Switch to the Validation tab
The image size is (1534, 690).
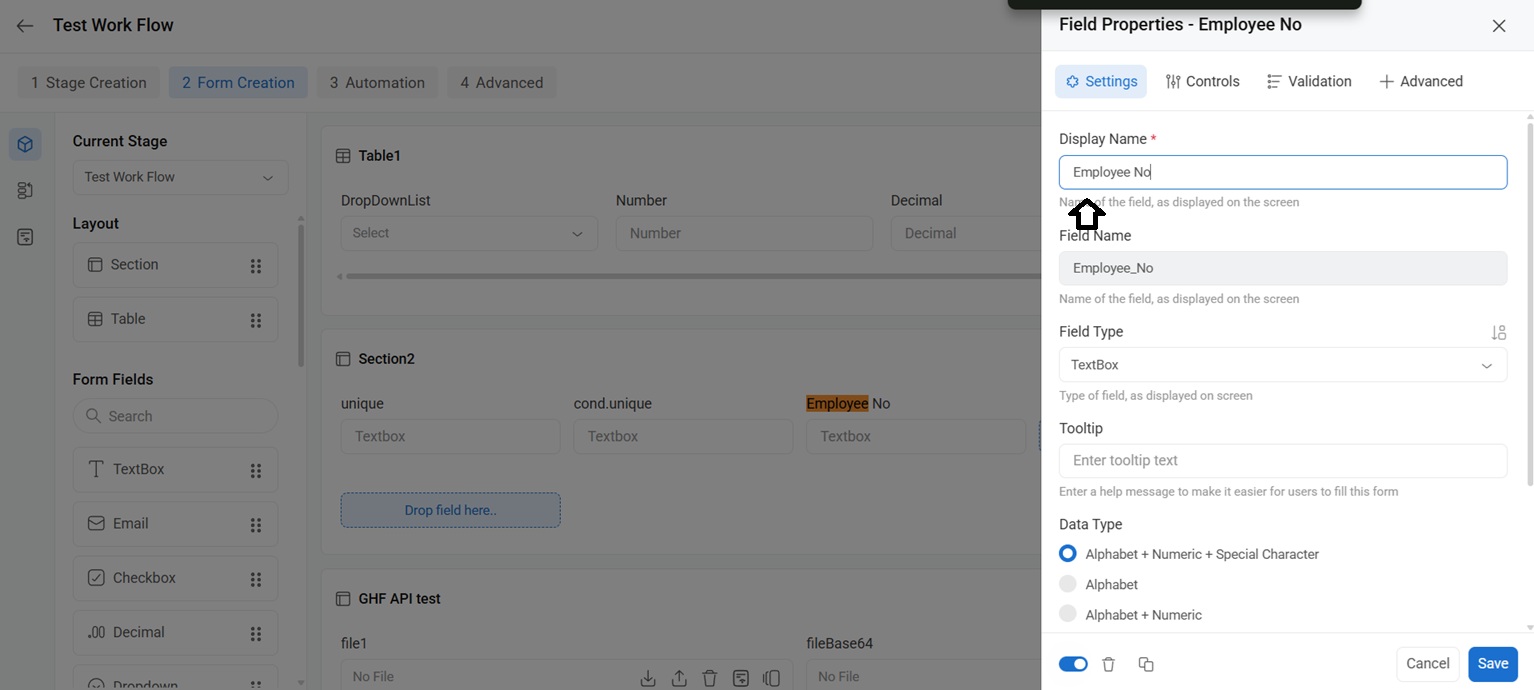point(1308,82)
